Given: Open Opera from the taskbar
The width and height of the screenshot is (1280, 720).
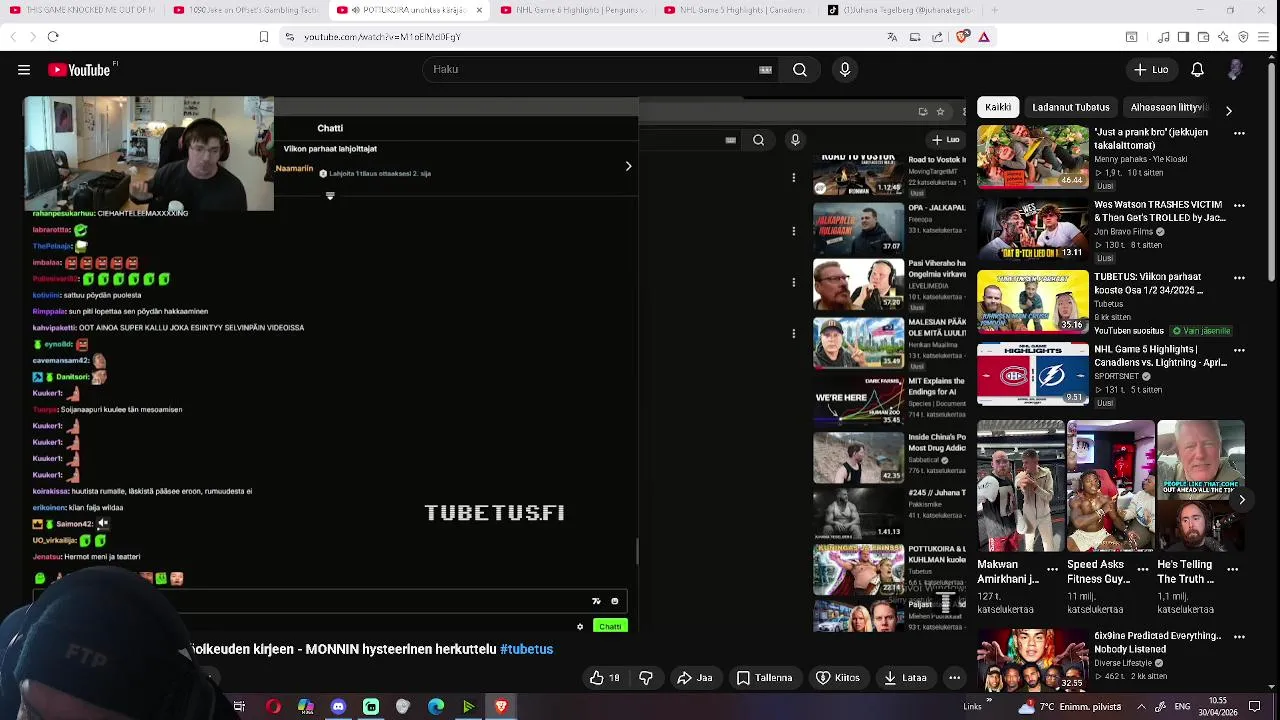Looking at the screenshot, I should pos(273,707).
